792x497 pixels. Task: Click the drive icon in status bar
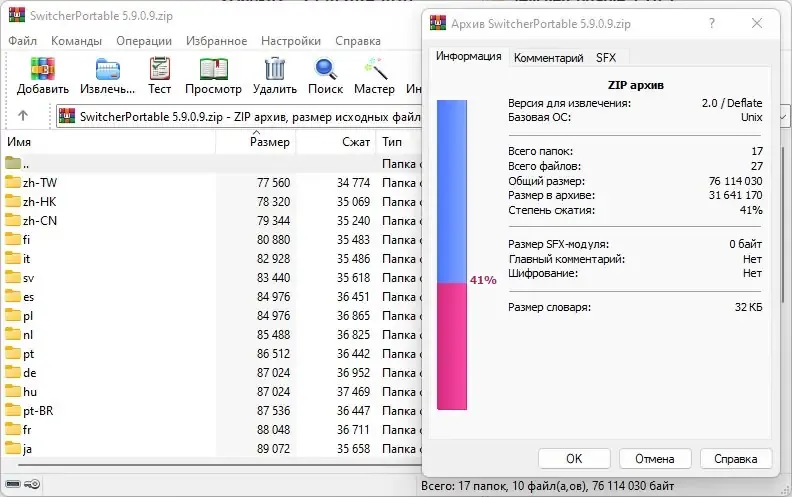pos(13,484)
